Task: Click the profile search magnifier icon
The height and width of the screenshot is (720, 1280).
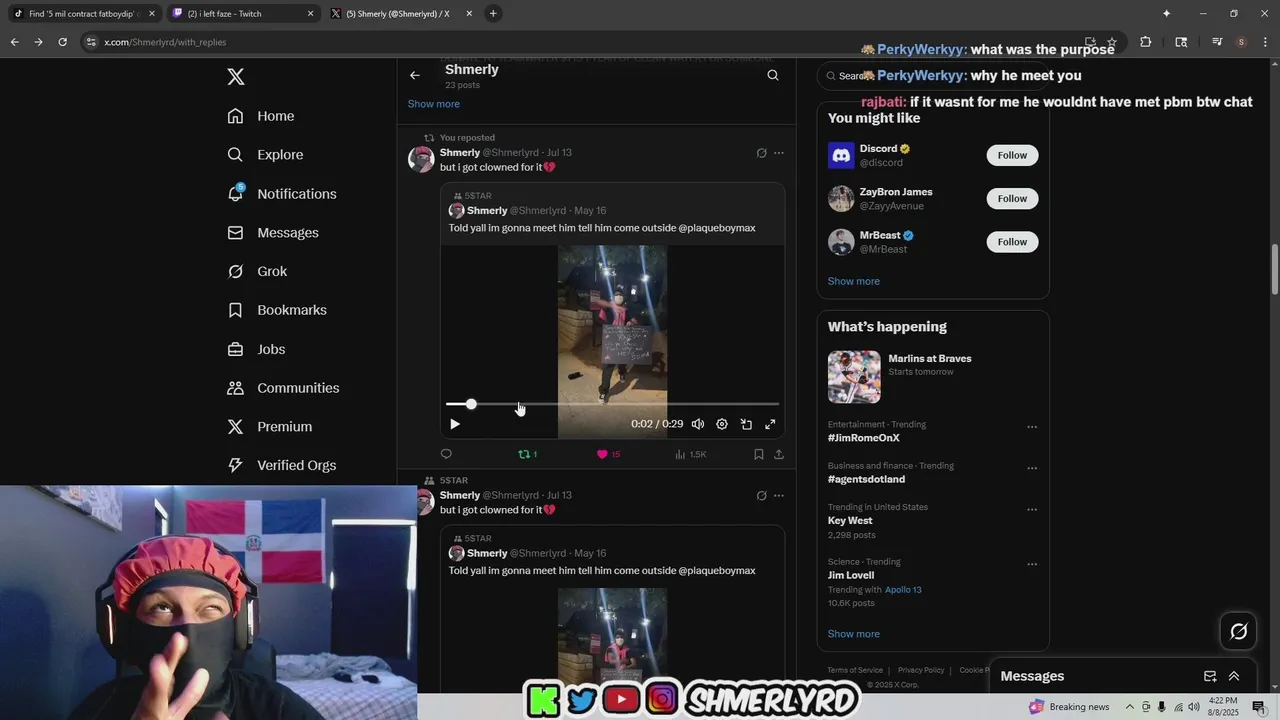Action: coord(773,75)
